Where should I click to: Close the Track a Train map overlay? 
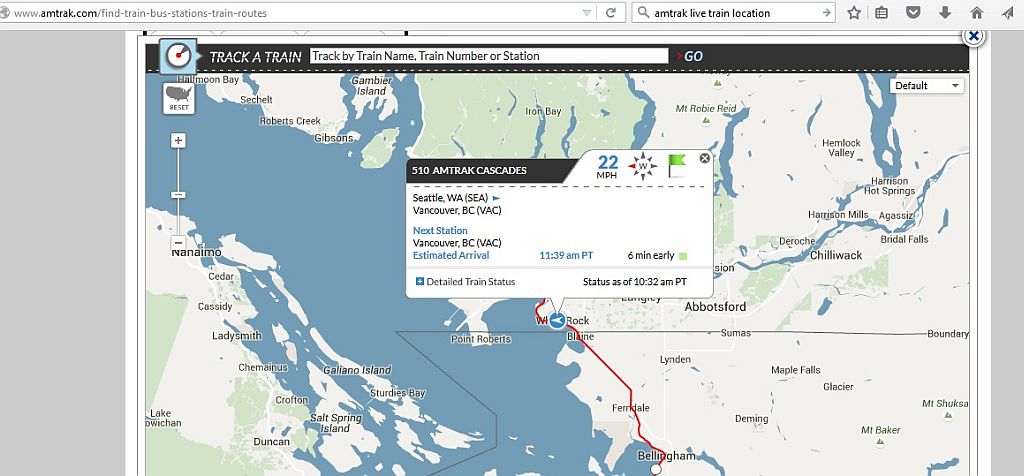972,36
